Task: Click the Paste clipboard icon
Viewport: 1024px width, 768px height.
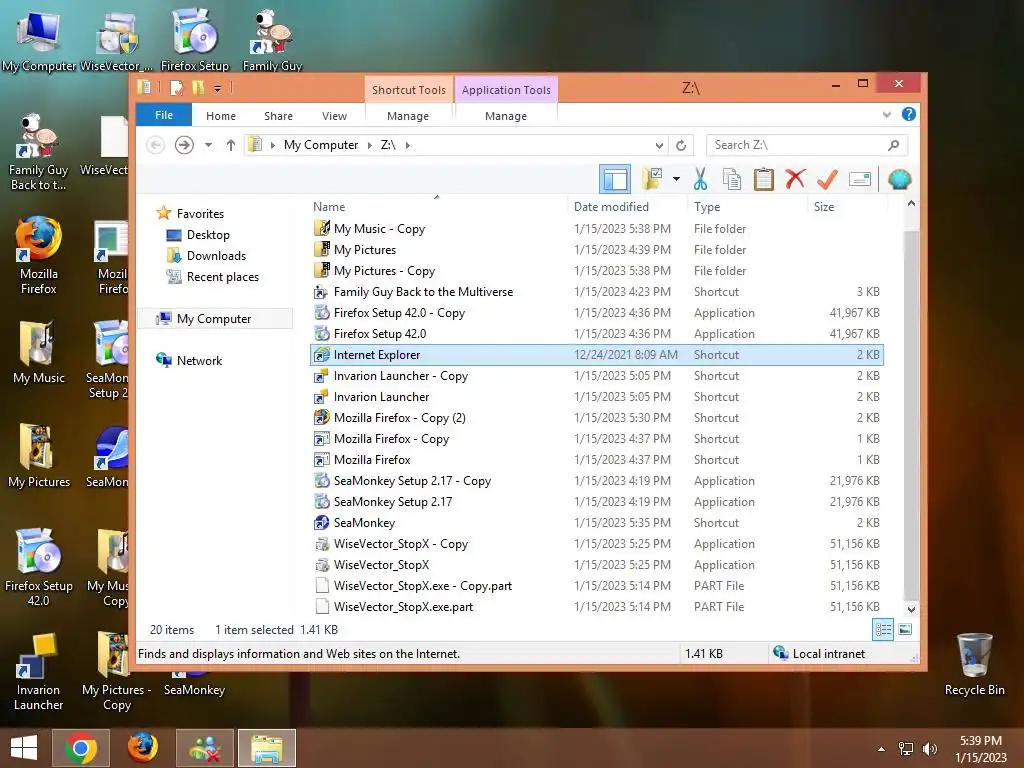Action: coord(763,178)
